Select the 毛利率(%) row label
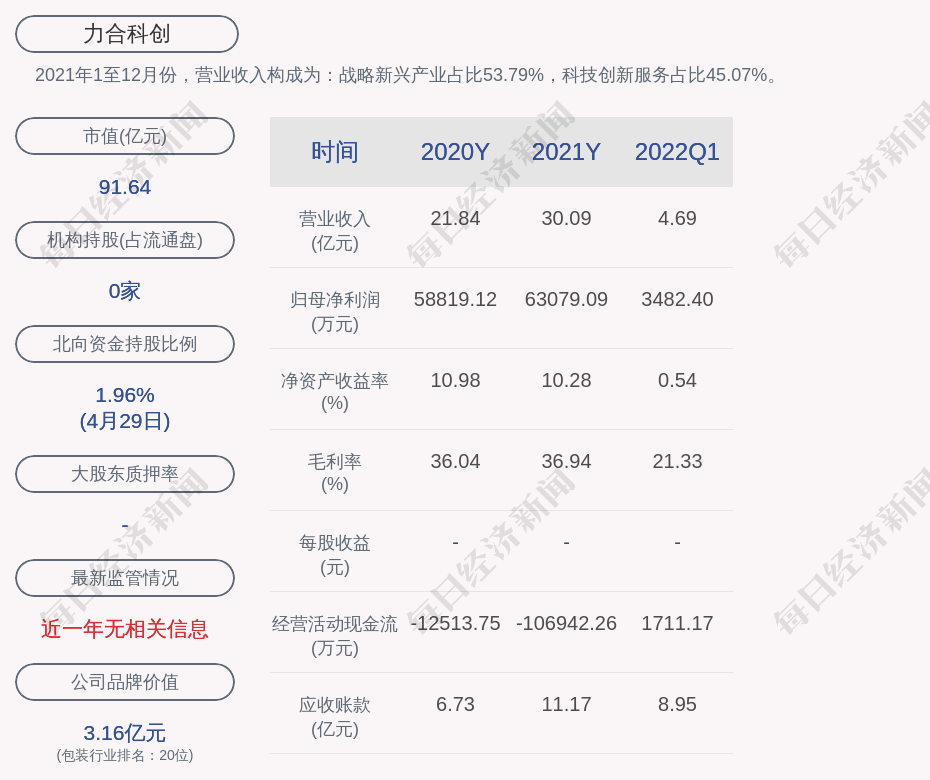 point(335,473)
